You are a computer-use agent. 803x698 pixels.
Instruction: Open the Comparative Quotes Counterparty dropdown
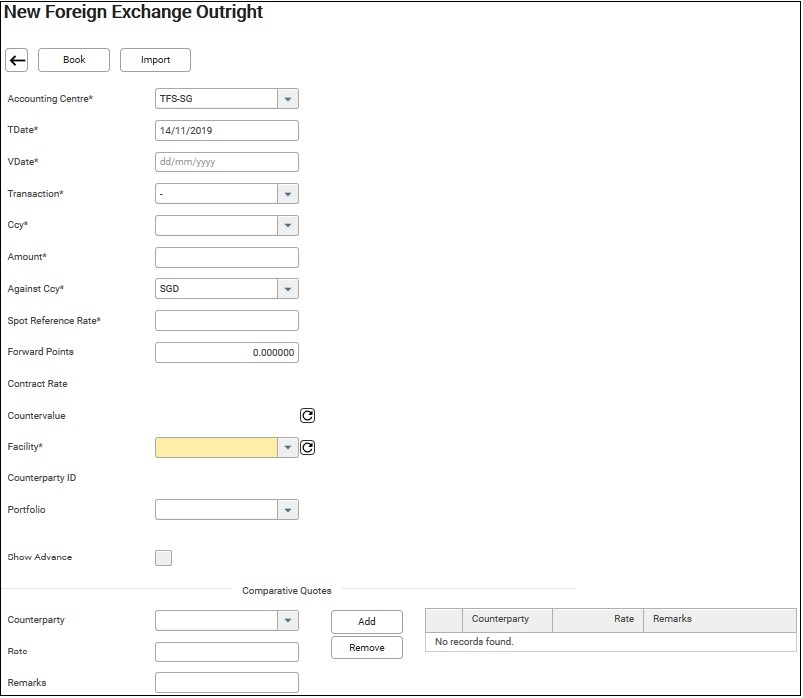pos(288,621)
